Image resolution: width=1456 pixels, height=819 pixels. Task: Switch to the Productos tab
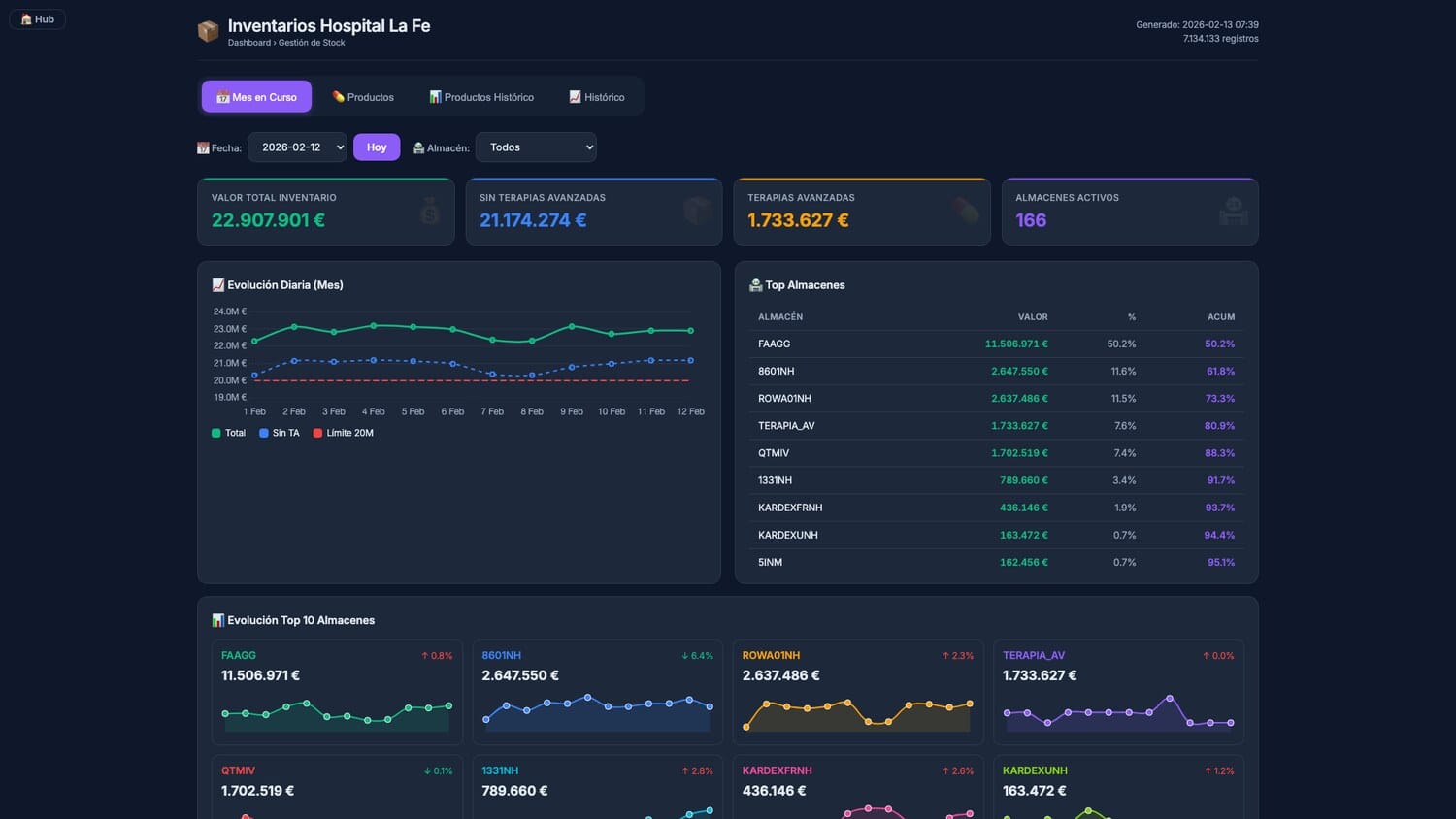tap(363, 97)
